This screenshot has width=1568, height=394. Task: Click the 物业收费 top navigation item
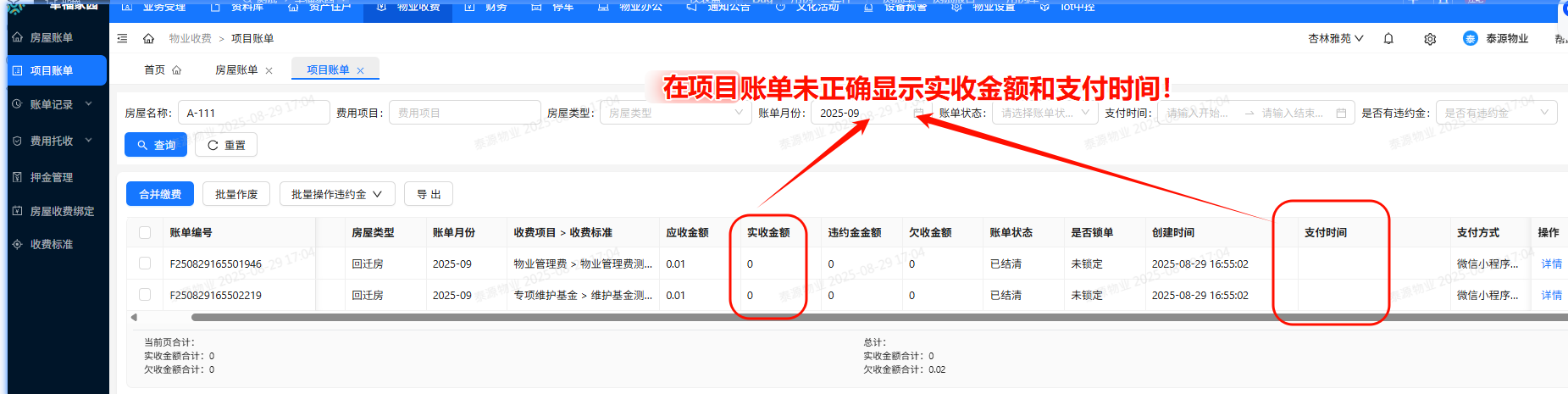pyautogui.click(x=408, y=7)
